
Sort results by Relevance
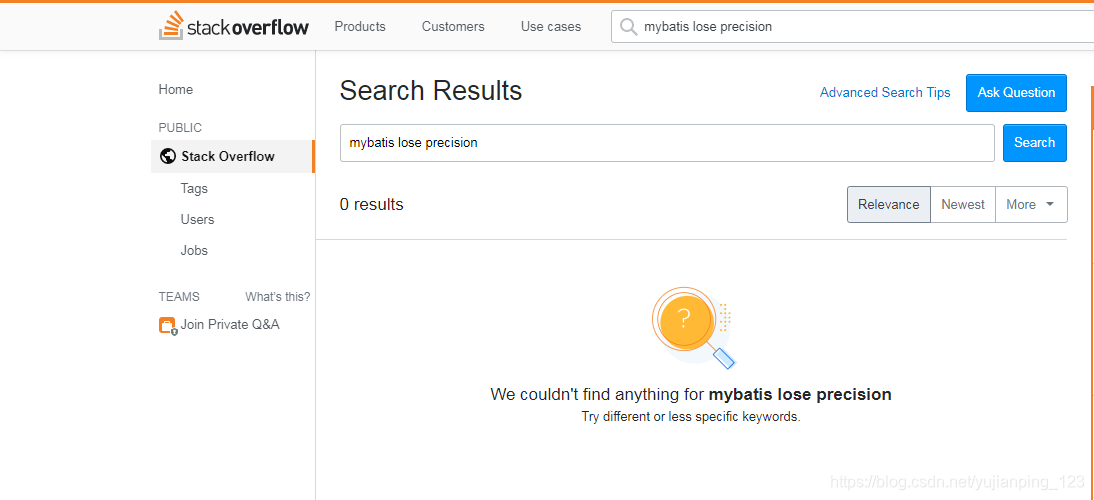coord(889,204)
